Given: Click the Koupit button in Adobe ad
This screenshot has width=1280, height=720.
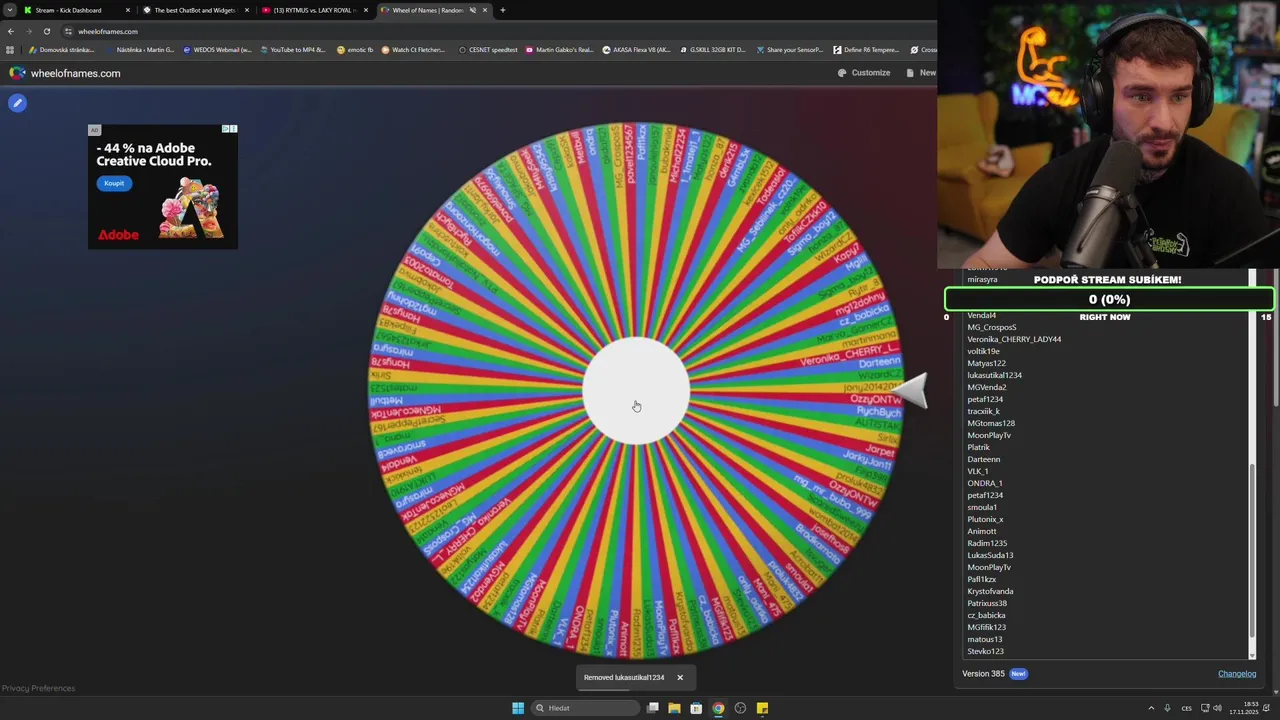Looking at the screenshot, I should pos(114,183).
